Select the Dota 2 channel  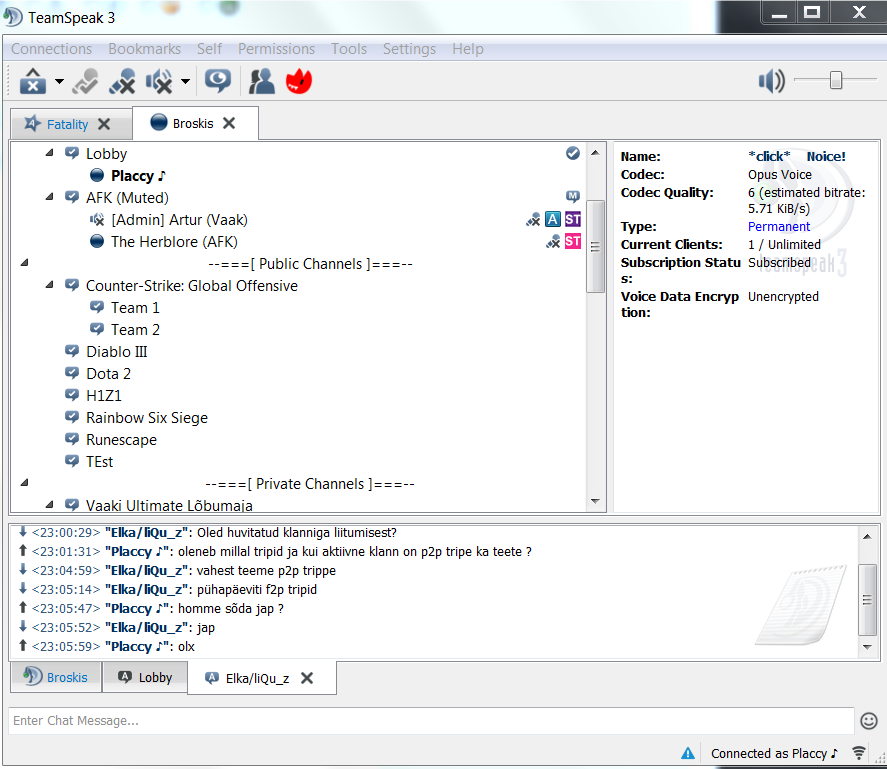[108, 374]
